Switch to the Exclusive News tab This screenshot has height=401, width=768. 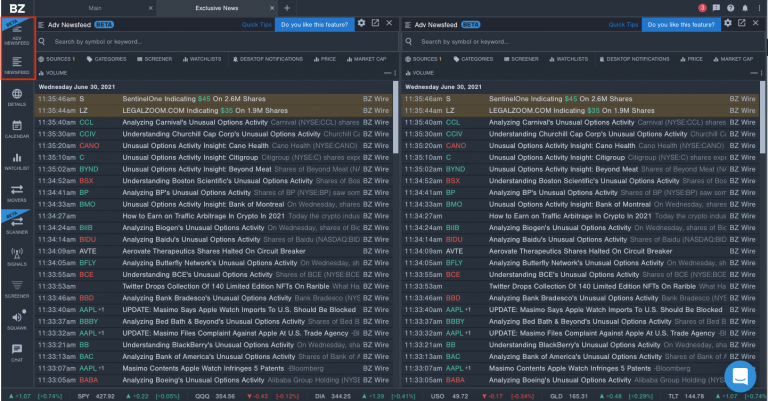(x=216, y=8)
